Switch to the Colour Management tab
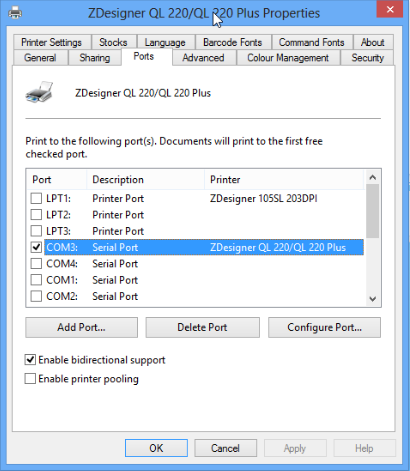Image resolution: width=410 pixels, height=471 pixels. click(x=288, y=58)
